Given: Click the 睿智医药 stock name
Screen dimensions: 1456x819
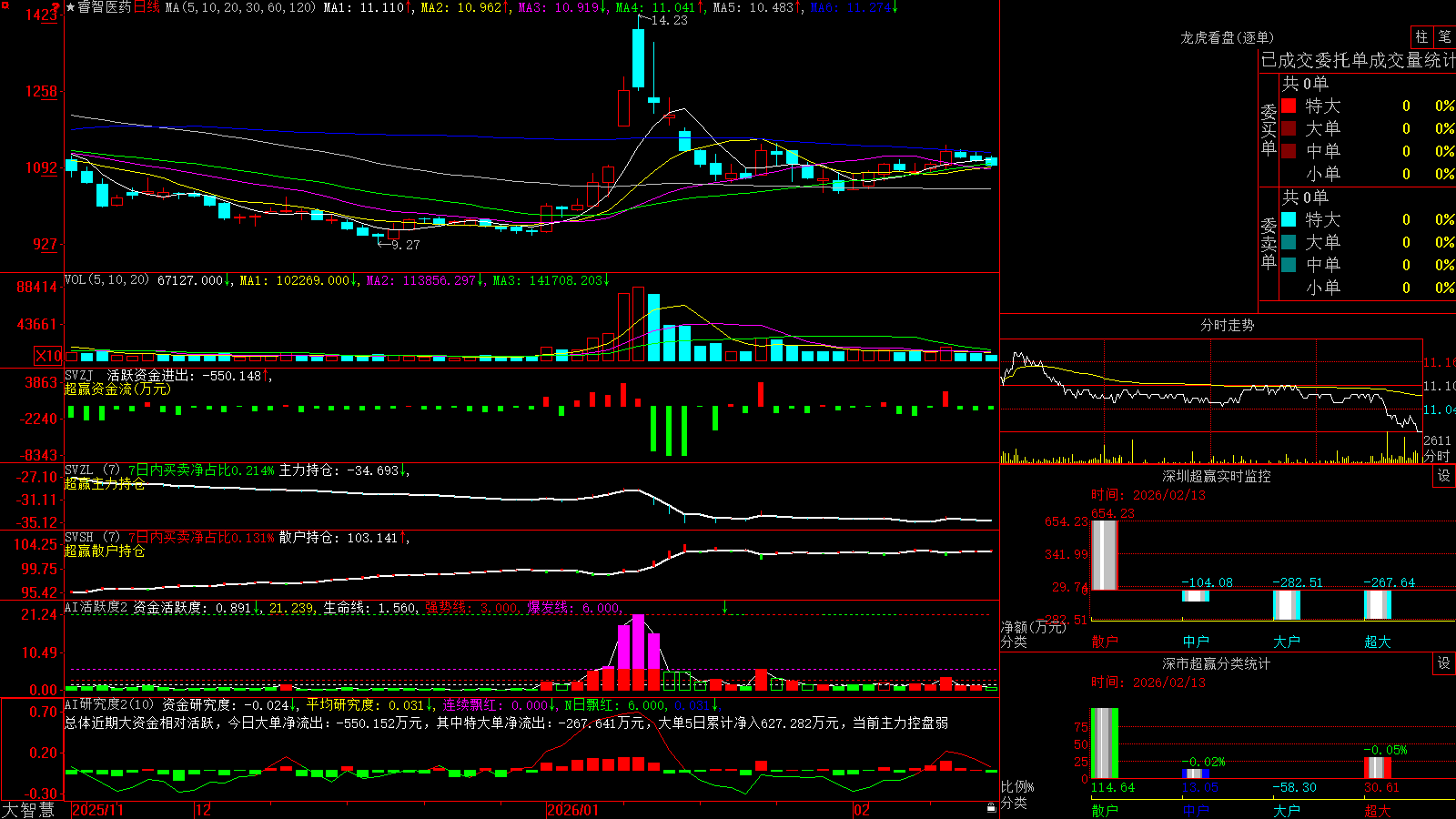Looking at the screenshot, I should point(104,7).
